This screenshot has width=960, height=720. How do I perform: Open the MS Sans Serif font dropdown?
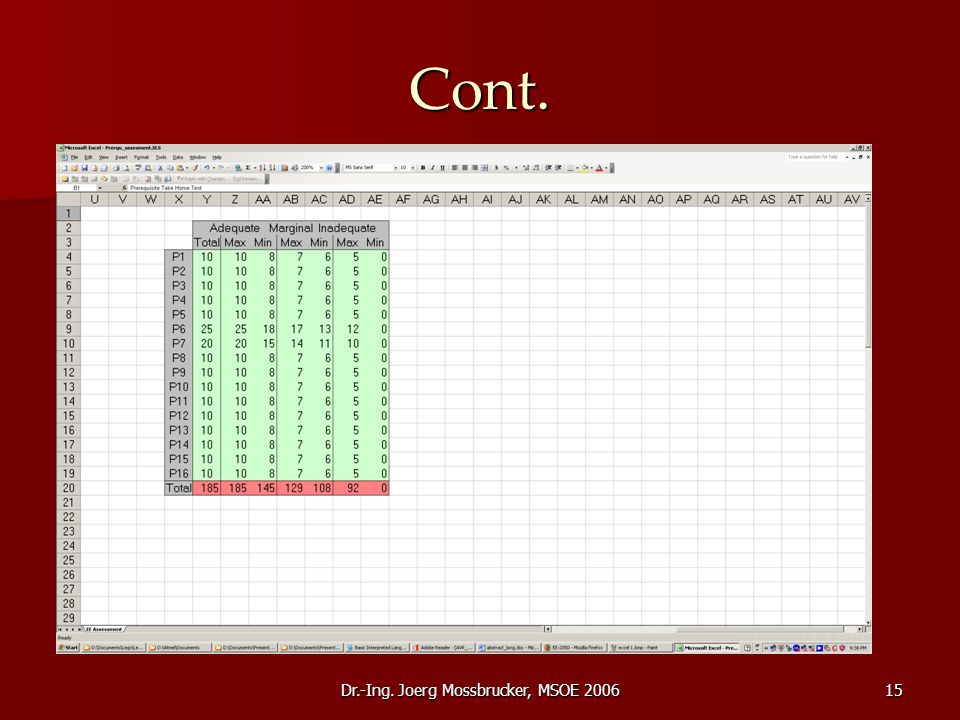[x=396, y=168]
